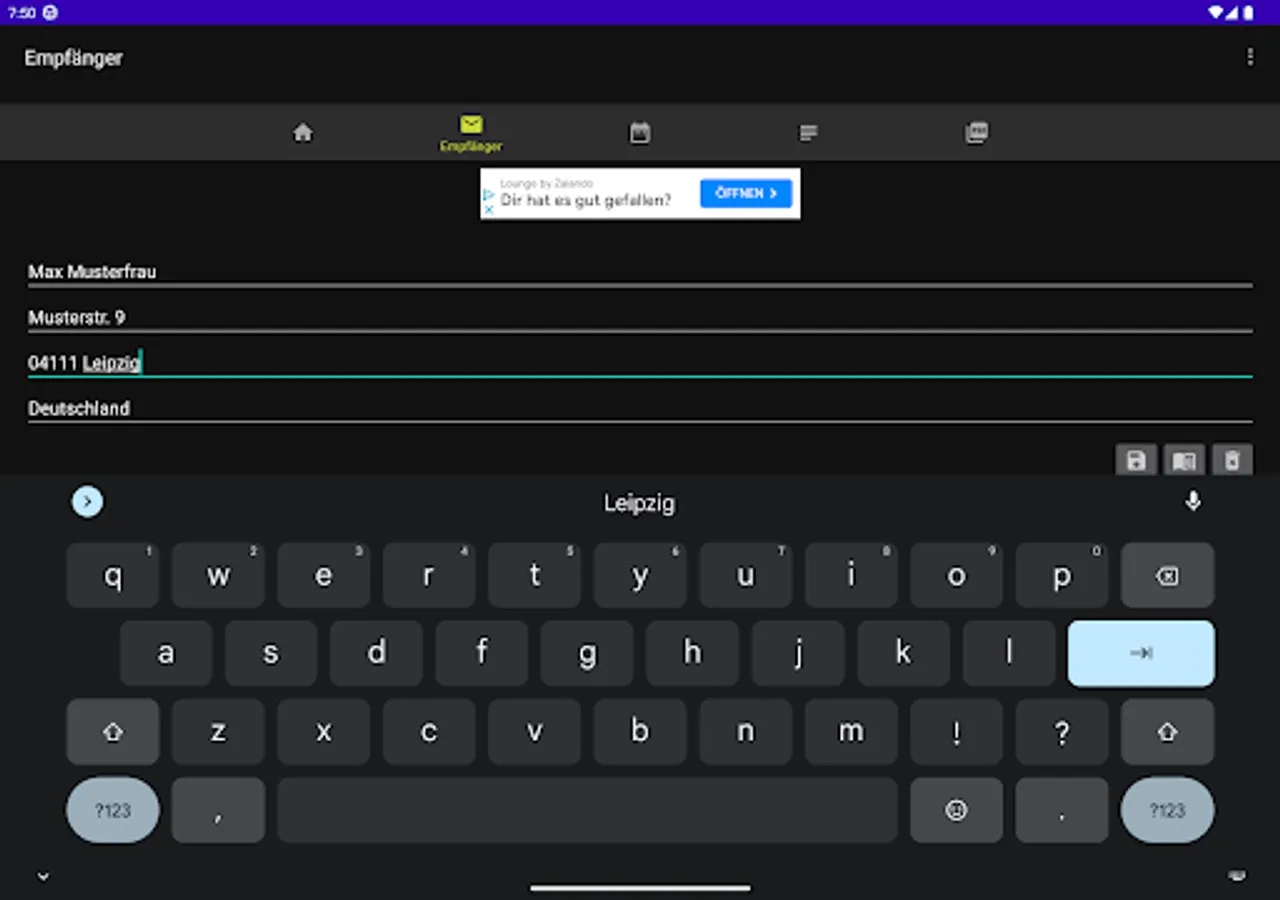Viewport: 1280px width, 900px height.
Task: Save the recipient with the floppy disk icon
Action: coord(1136,460)
